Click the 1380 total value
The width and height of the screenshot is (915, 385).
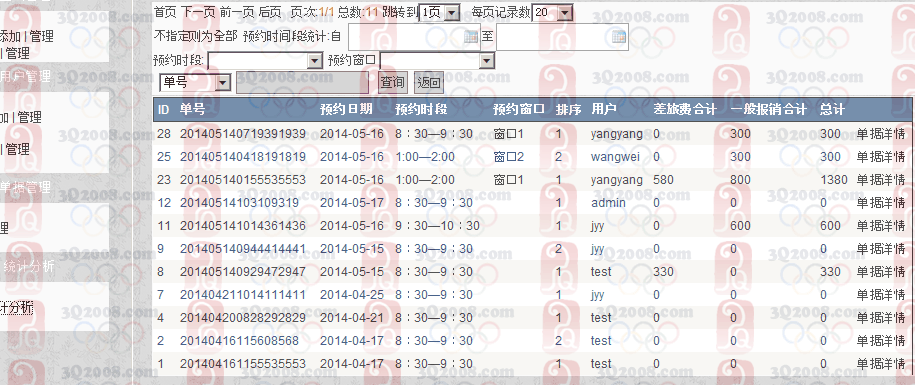(x=833, y=180)
